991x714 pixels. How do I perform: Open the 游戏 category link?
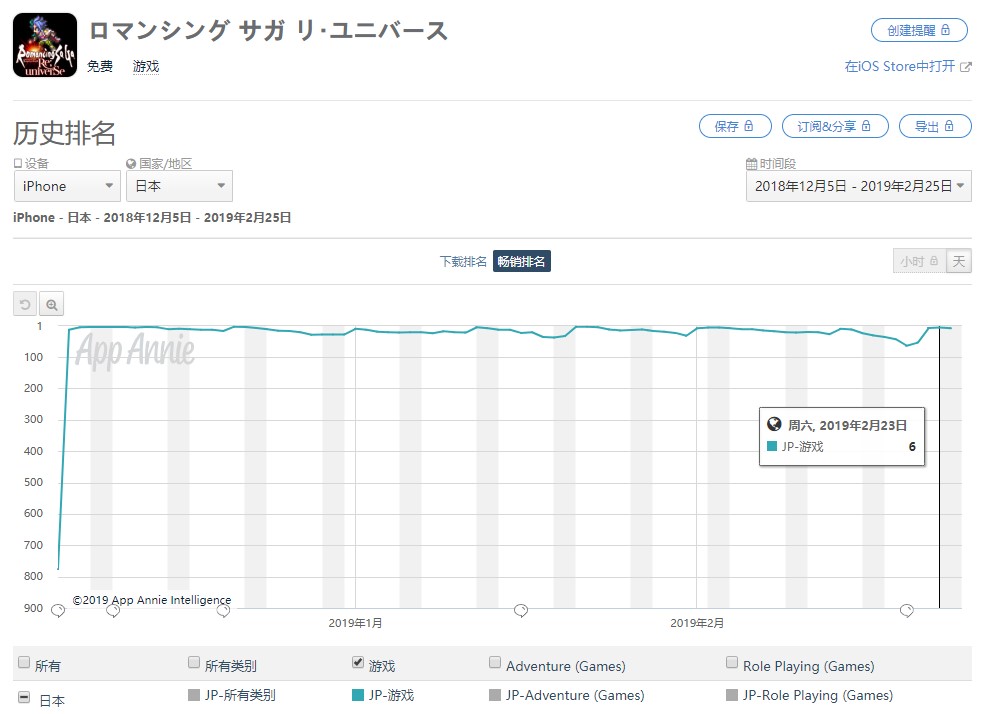coord(146,66)
